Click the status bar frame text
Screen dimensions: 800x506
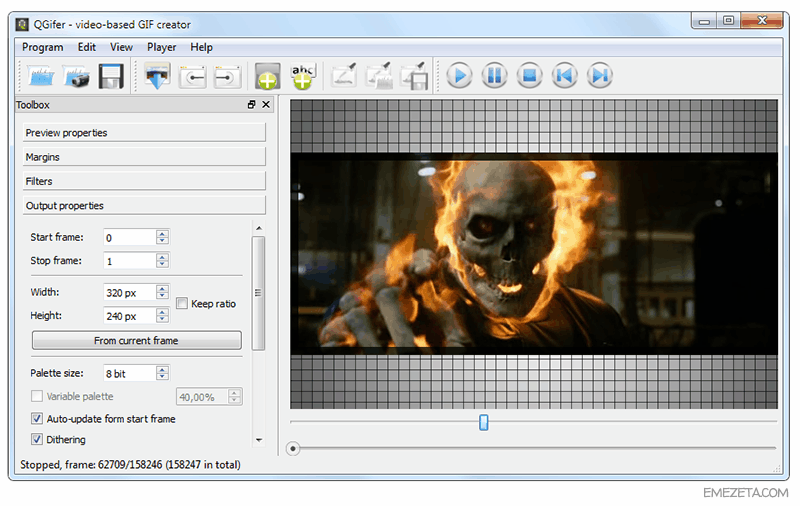(130, 465)
